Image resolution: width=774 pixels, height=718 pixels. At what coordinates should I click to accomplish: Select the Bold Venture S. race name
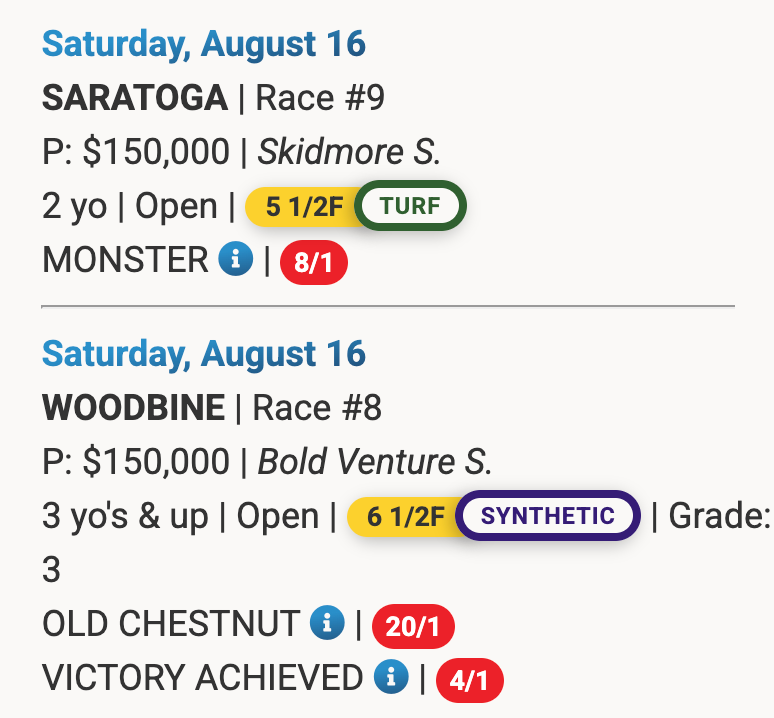(375, 462)
